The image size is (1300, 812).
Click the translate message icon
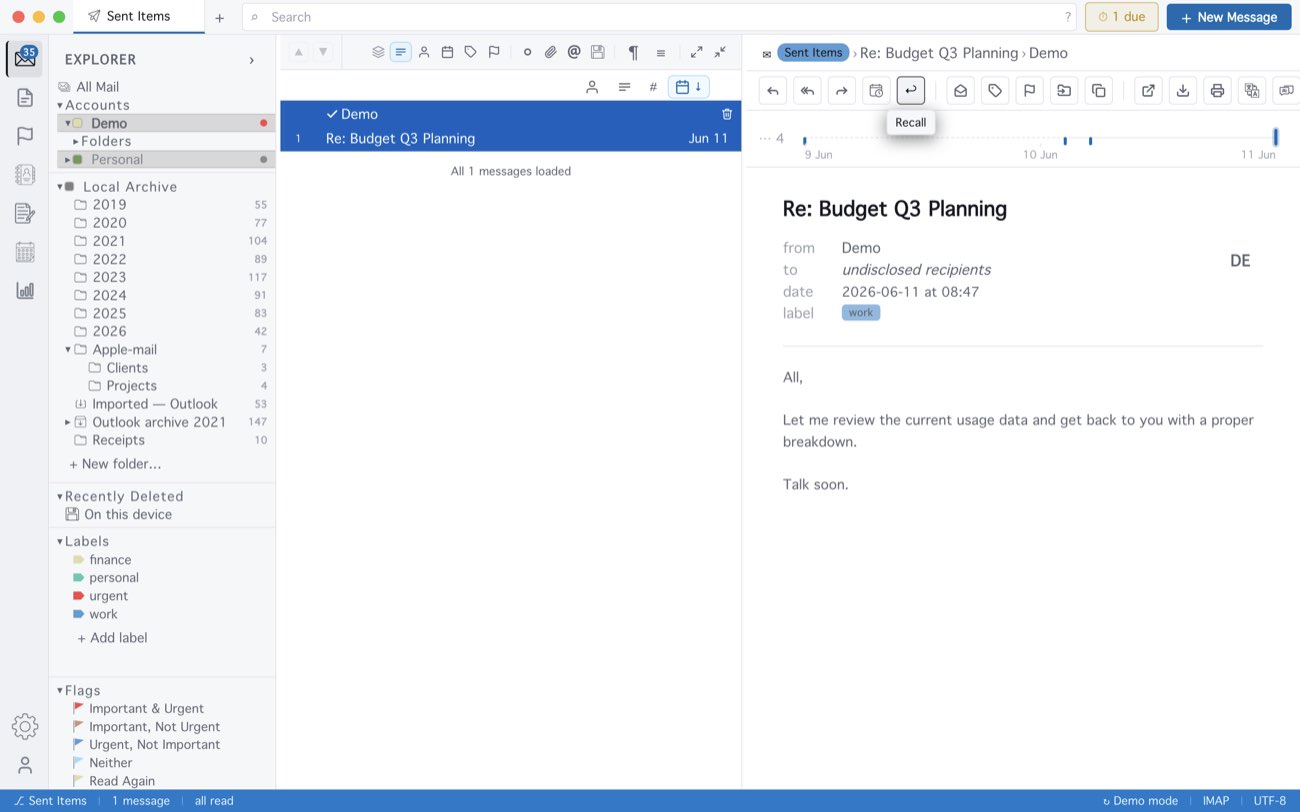[x=1251, y=91]
